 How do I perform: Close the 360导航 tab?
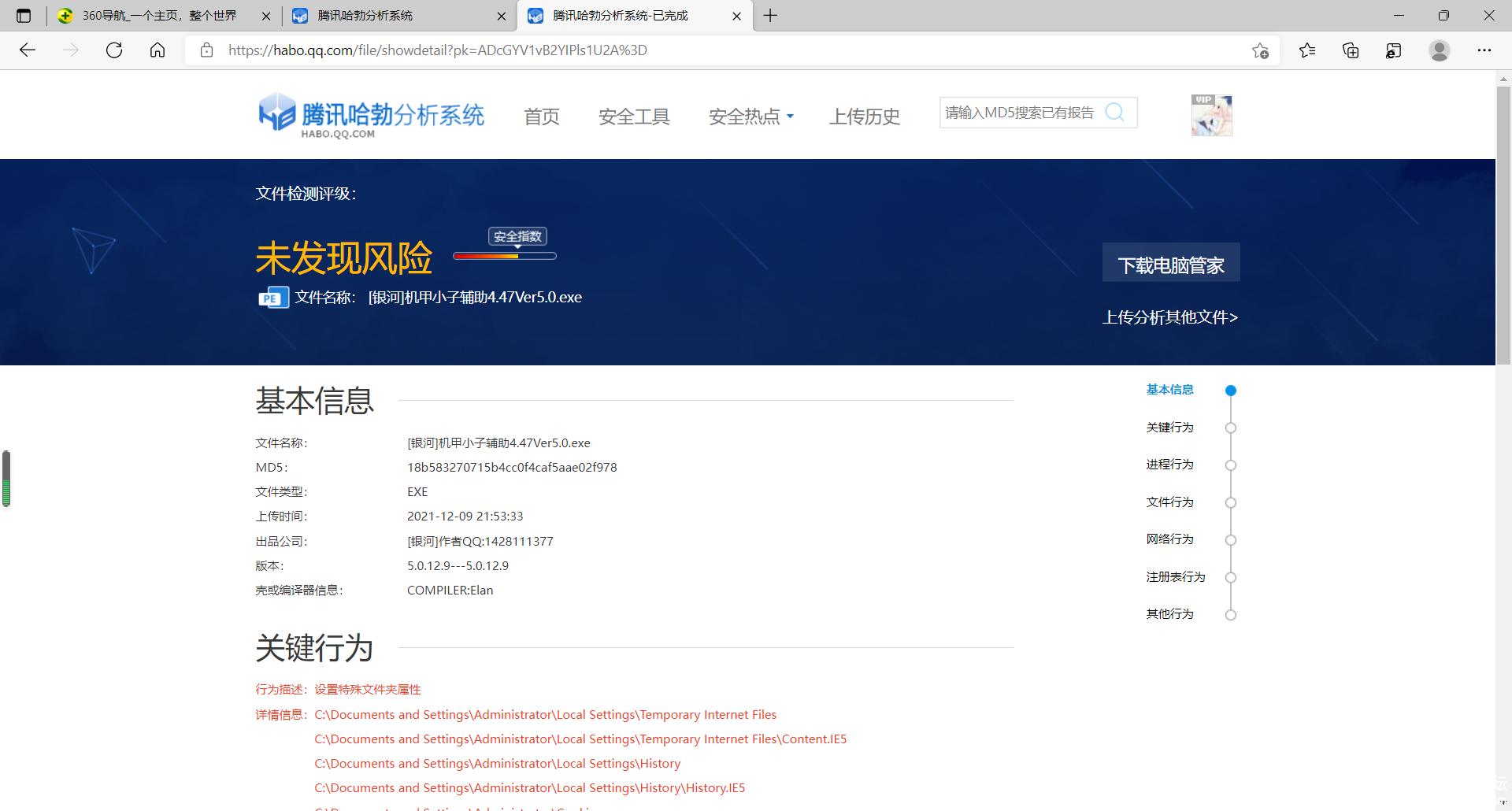(266, 16)
